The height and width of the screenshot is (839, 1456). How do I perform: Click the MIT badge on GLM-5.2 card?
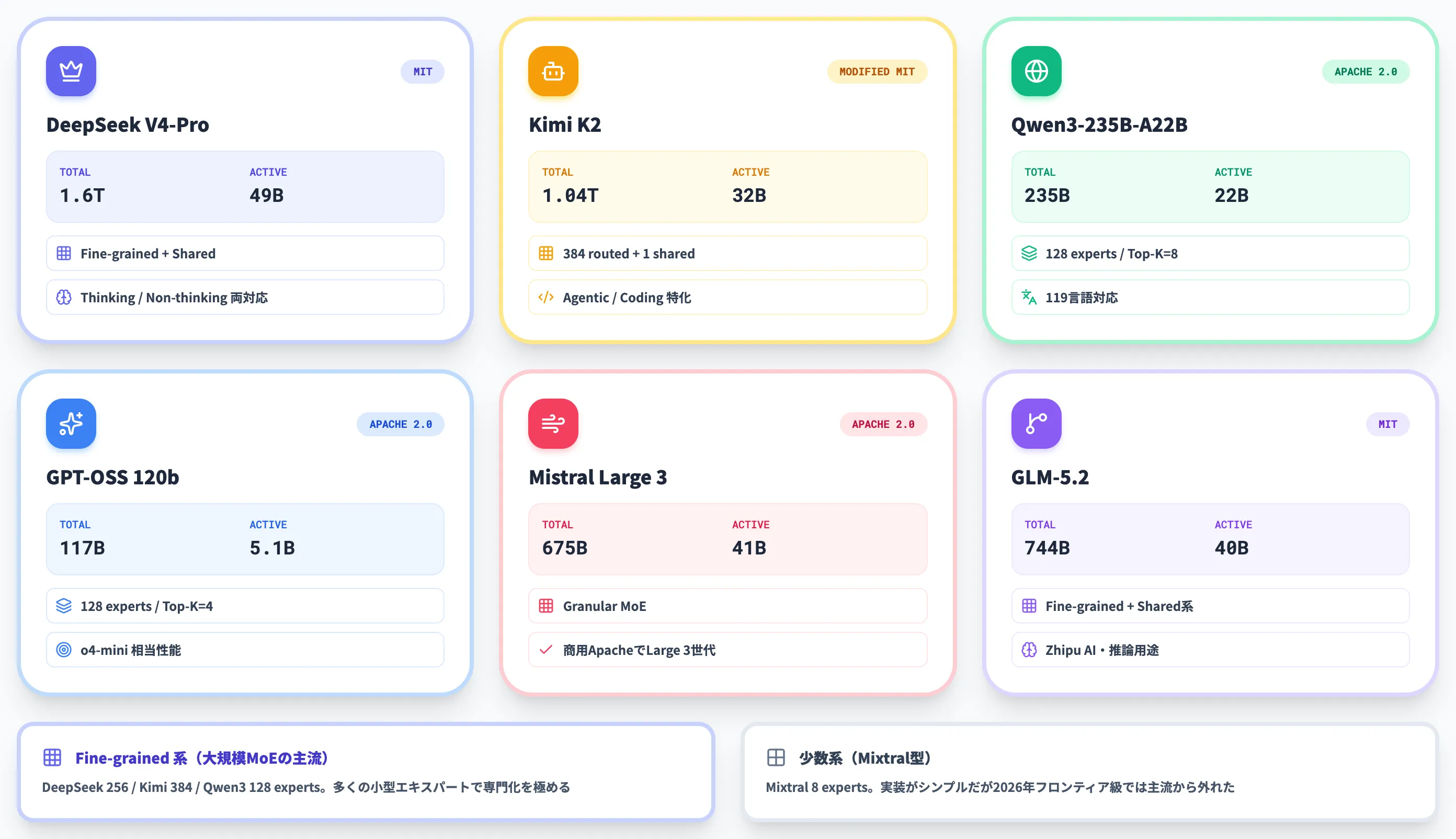1387,424
